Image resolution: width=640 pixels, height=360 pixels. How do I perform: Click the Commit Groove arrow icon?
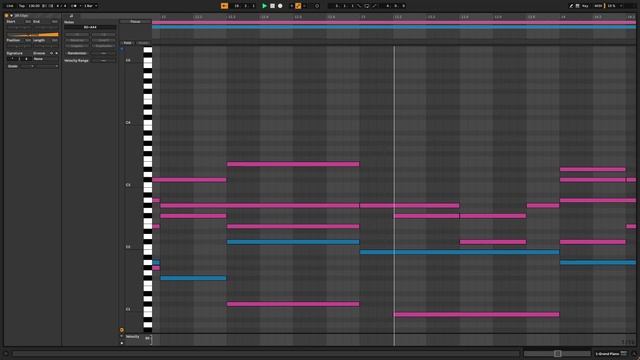(x=56, y=53)
